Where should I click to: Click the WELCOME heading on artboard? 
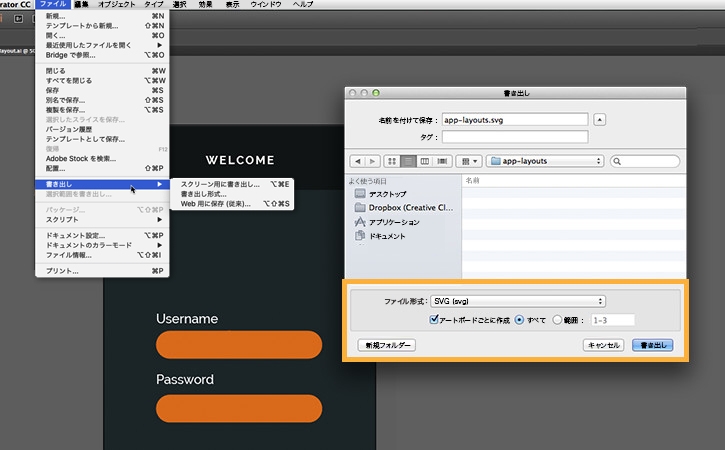[x=240, y=160]
